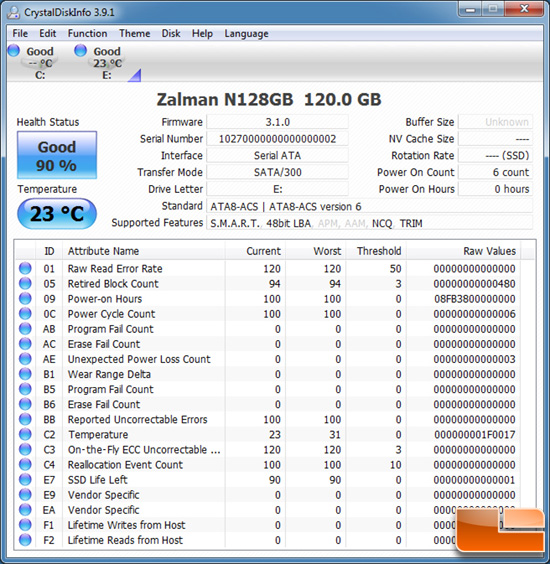Click the Serial Number value field
The image size is (550, 564).
click(x=277, y=139)
